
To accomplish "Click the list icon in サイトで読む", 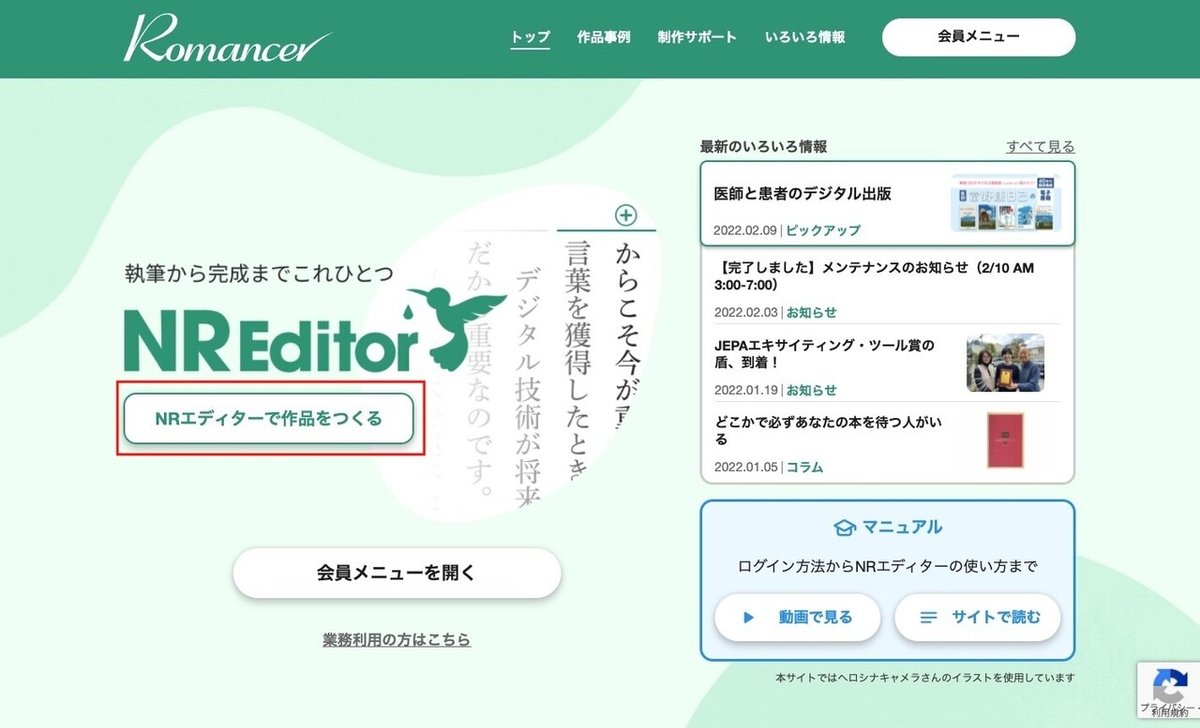I will click(928, 617).
